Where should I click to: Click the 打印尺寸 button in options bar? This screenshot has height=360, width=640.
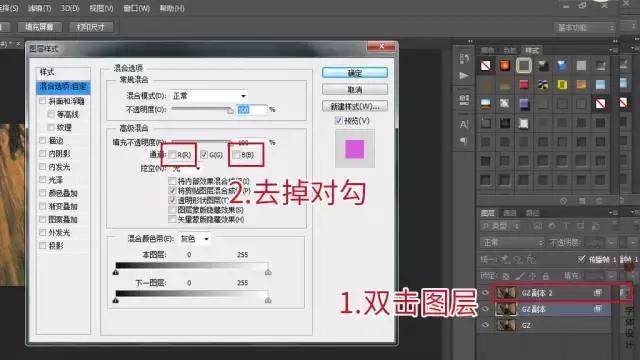(x=91, y=27)
